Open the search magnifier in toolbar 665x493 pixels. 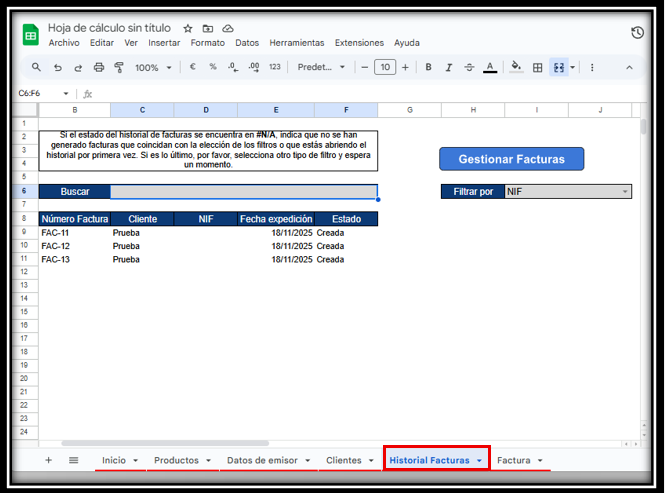tap(36, 67)
